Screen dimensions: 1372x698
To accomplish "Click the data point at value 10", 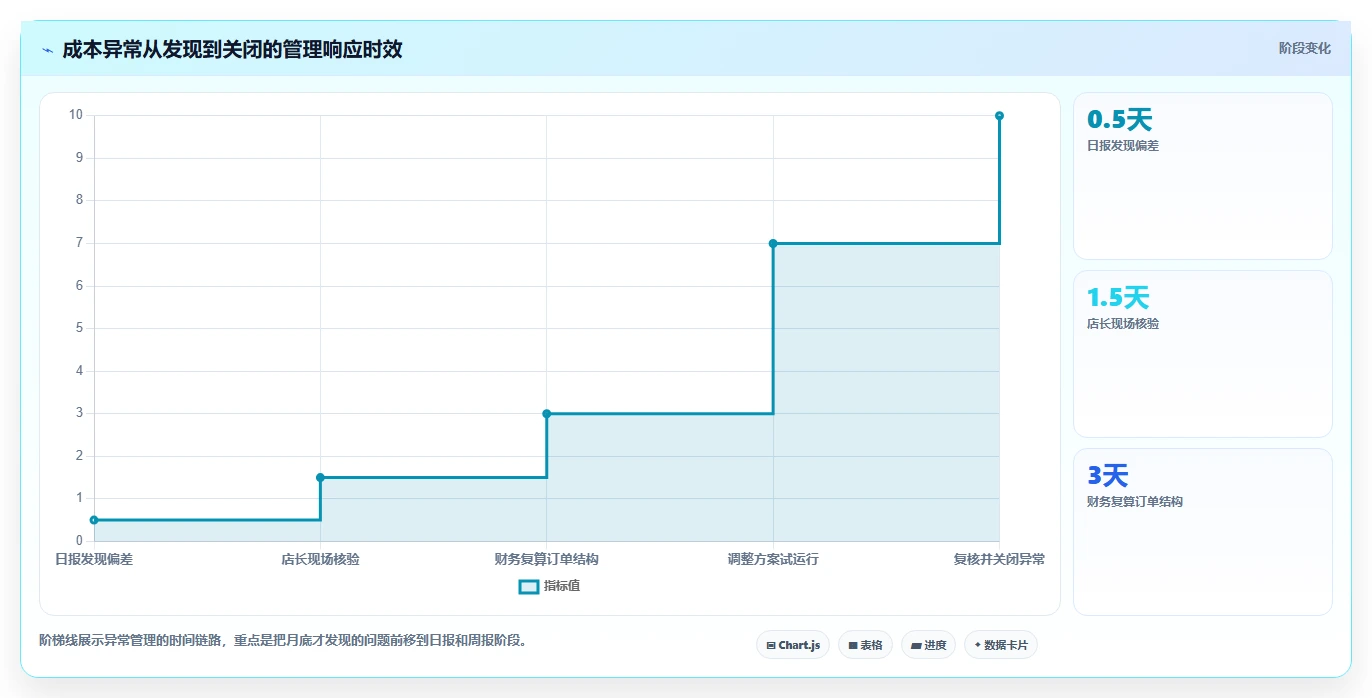I will pyautogui.click(x=999, y=115).
